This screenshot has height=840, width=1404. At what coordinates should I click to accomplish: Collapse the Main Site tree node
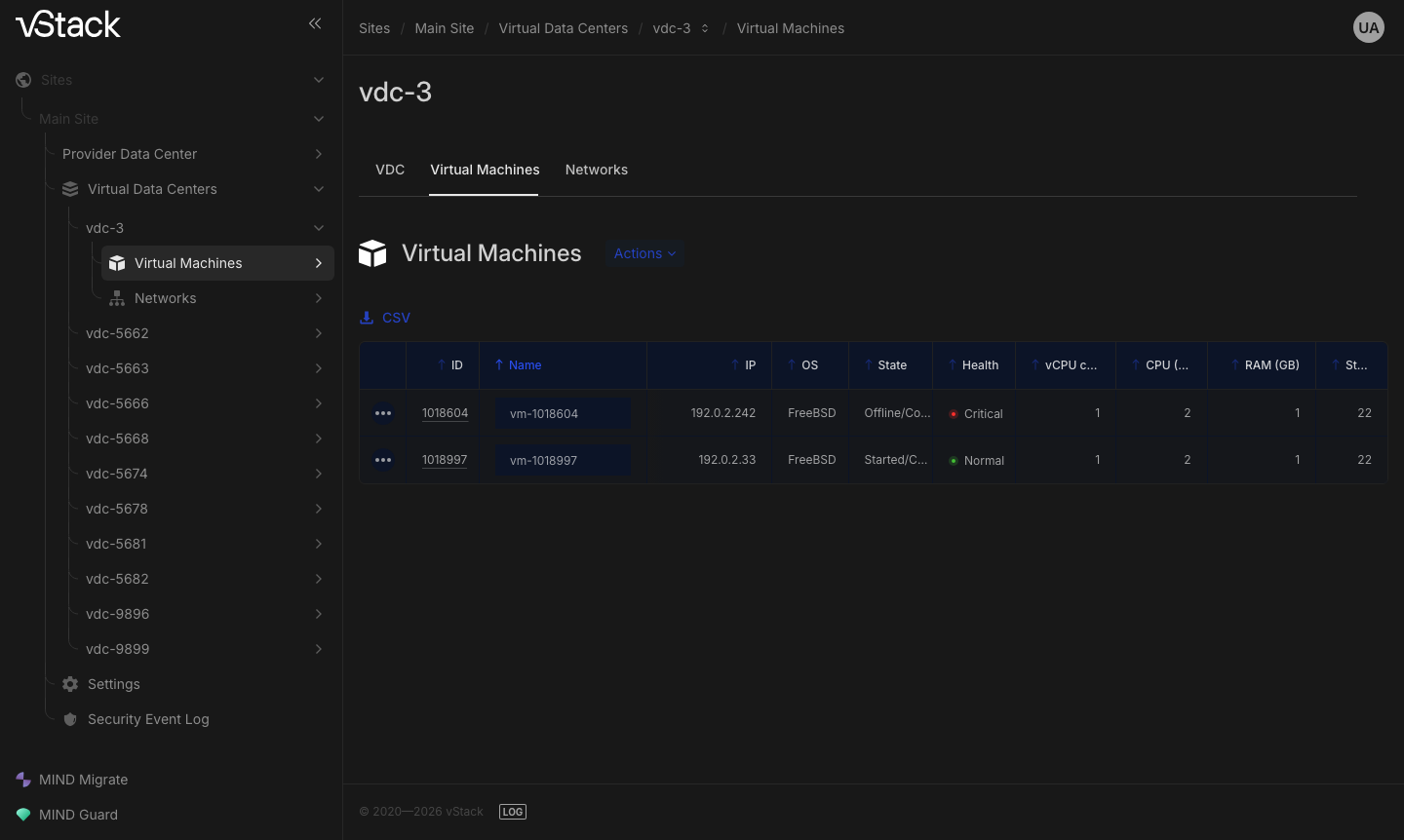pyautogui.click(x=319, y=119)
